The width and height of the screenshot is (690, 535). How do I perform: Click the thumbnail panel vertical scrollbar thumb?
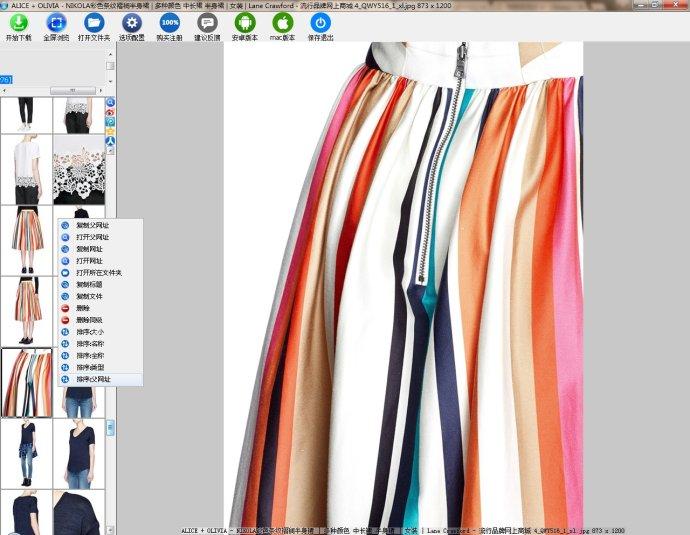click(110, 427)
